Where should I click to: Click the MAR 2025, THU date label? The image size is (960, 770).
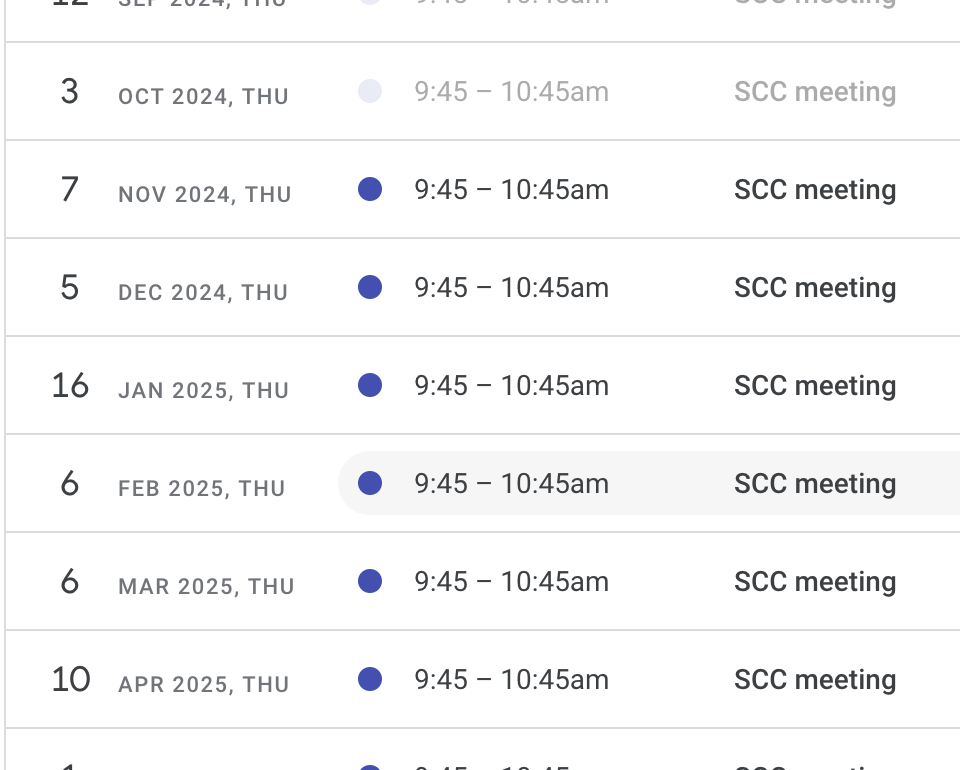[206, 586]
